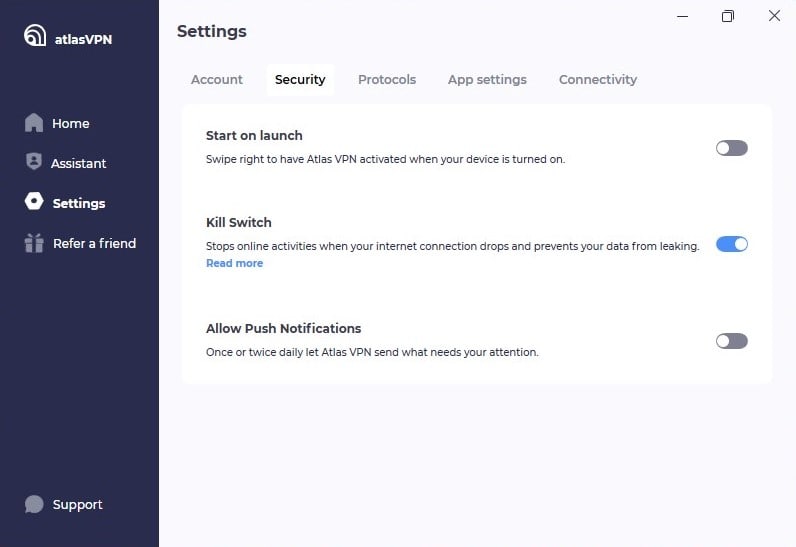Open the Kill Switch Read more link
Image resolution: width=796 pixels, height=547 pixels.
coord(234,263)
